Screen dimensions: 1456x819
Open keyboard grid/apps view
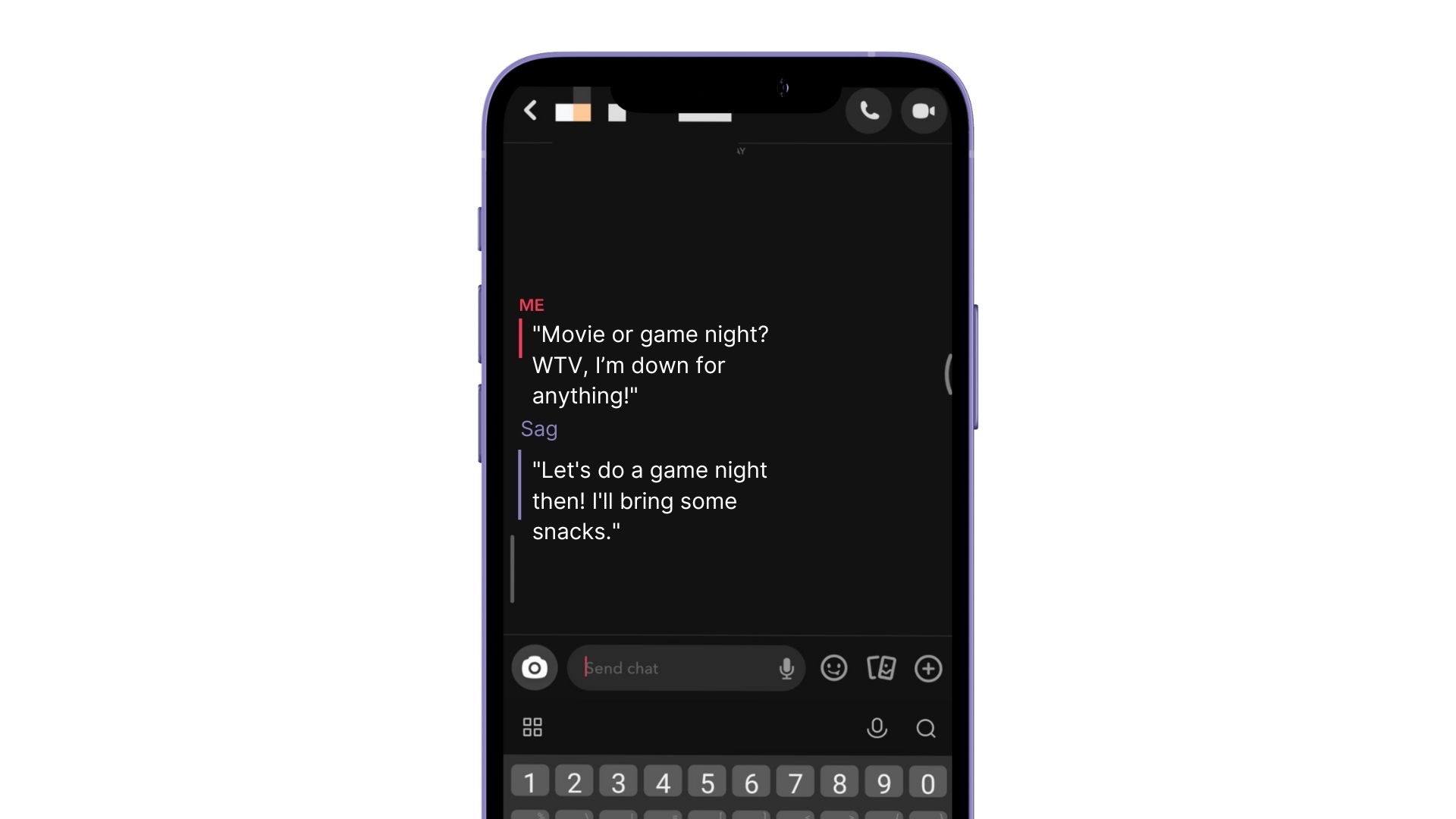click(532, 727)
